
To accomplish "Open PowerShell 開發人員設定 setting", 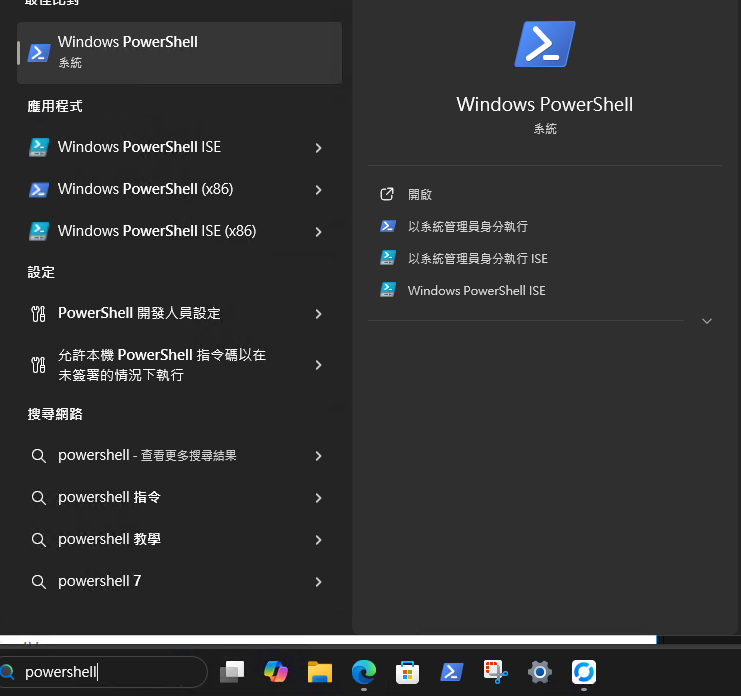I will coord(179,314).
